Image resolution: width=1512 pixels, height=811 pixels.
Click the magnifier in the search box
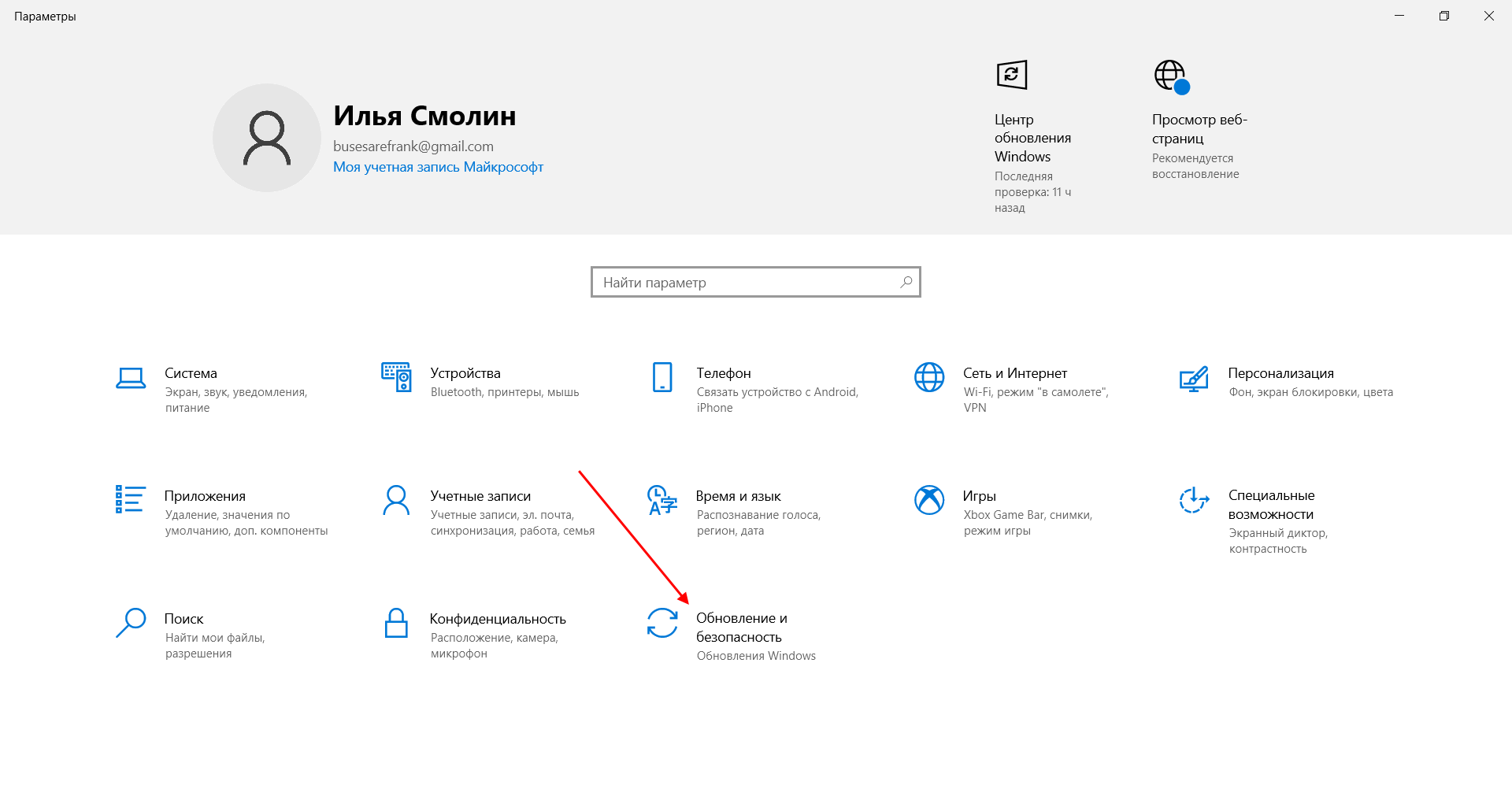[x=906, y=282]
